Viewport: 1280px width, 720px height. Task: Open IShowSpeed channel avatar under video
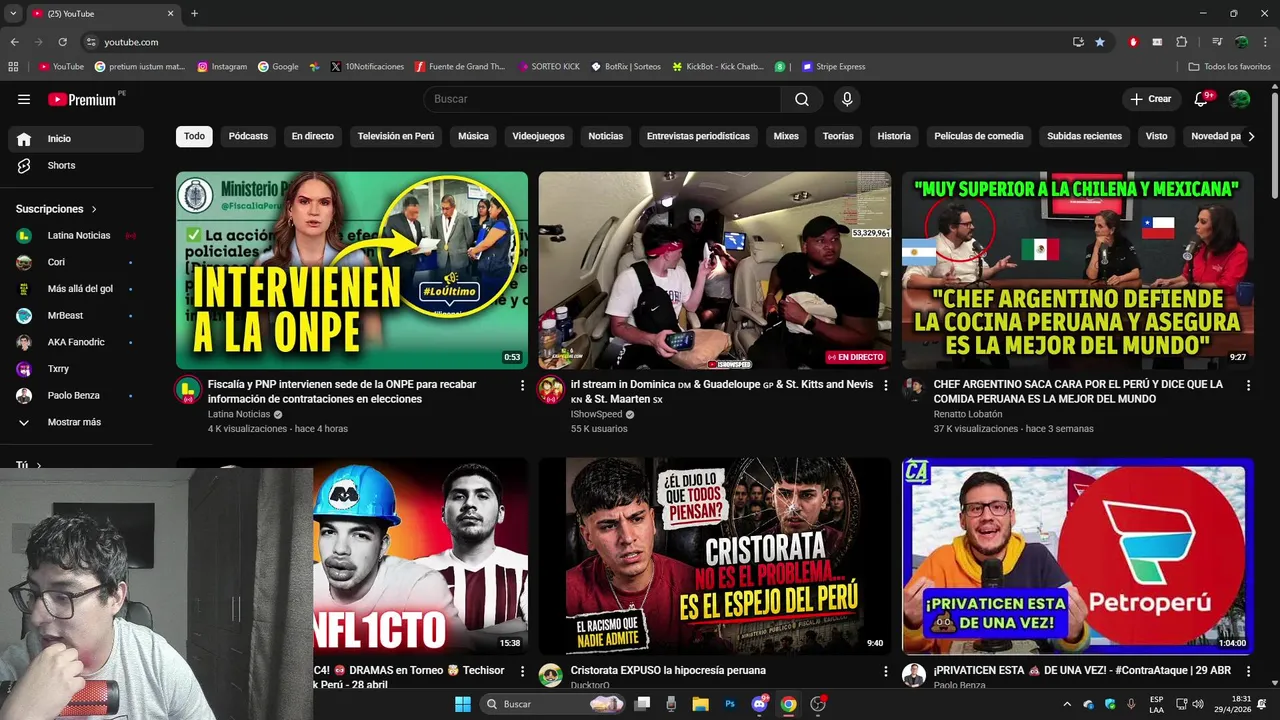click(x=550, y=390)
